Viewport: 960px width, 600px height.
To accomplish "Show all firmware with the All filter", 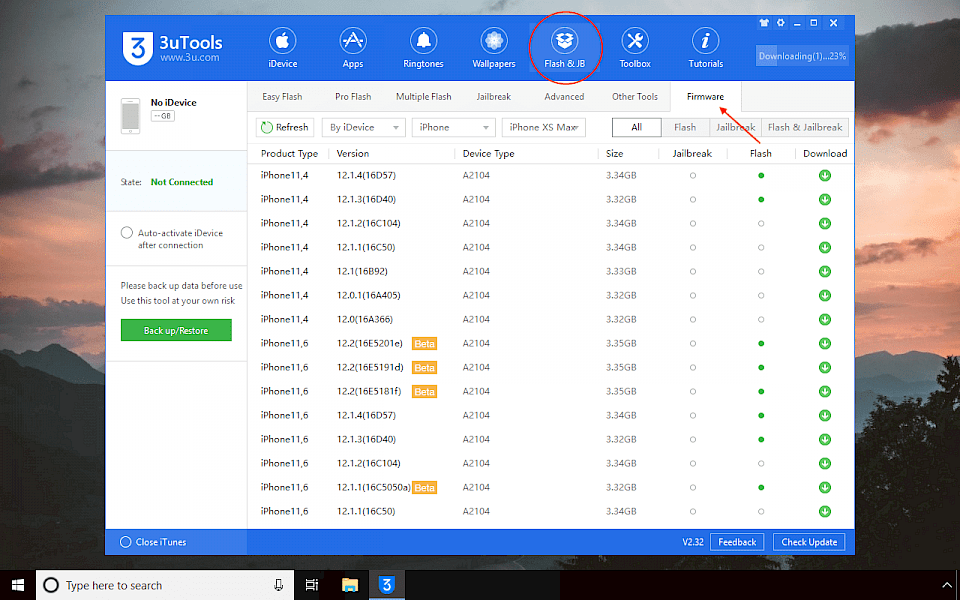I will (637, 127).
